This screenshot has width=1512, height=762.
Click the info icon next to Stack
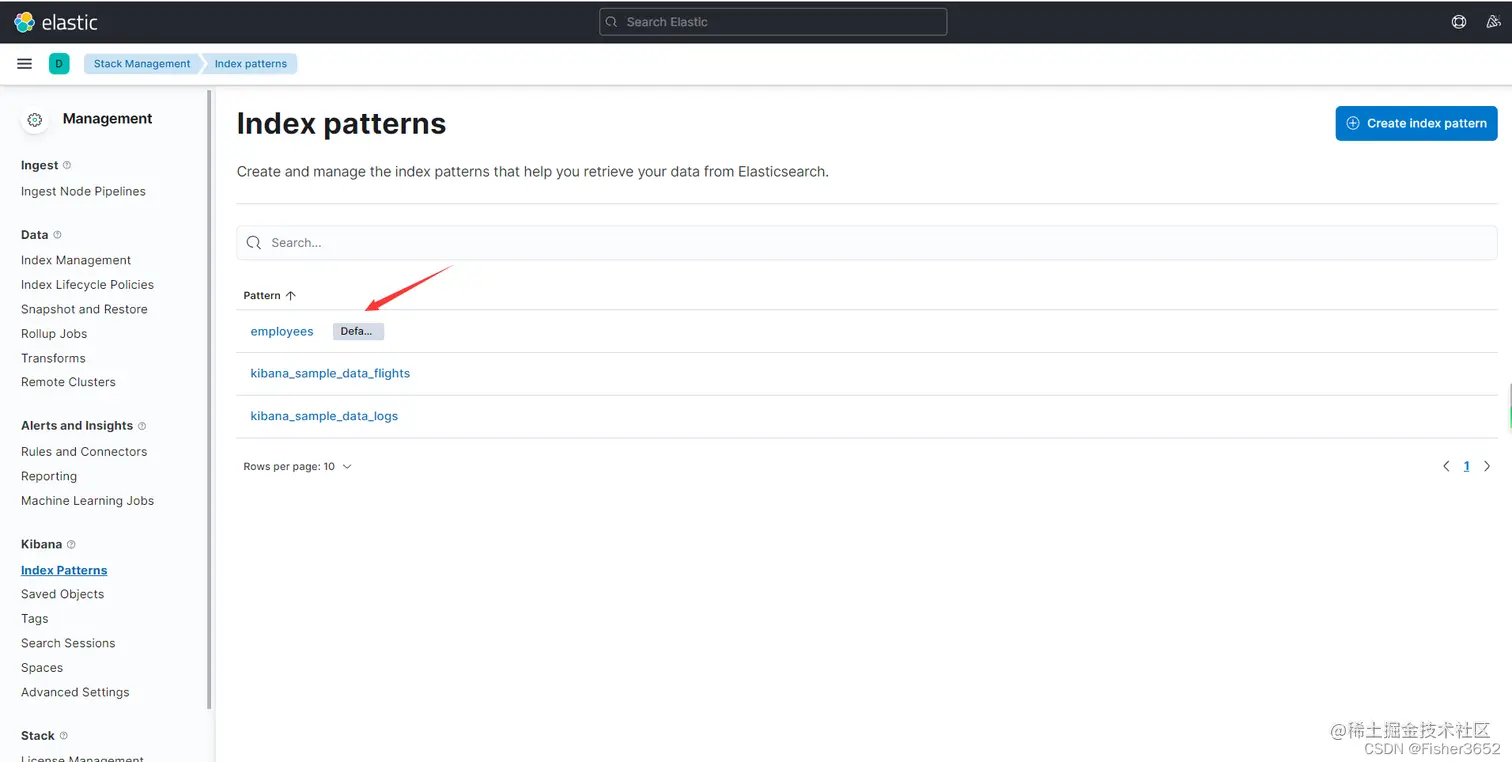pyautogui.click(x=64, y=736)
